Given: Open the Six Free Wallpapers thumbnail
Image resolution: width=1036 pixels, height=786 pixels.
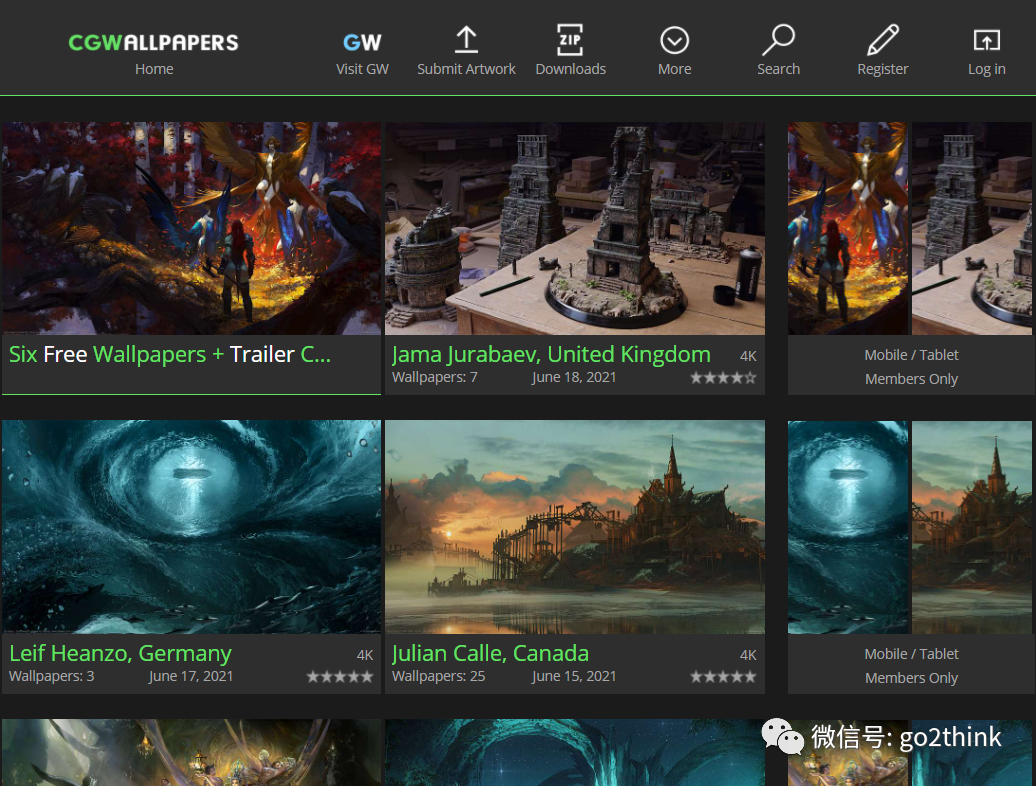Looking at the screenshot, I should (192, 228).
